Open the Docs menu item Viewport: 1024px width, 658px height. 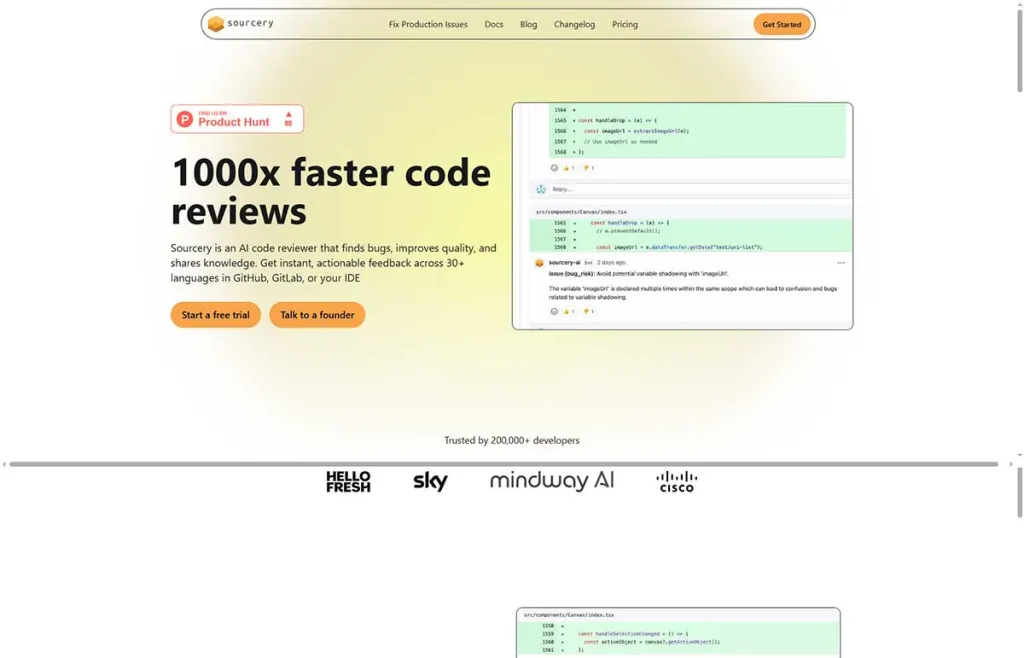point(493,24)
